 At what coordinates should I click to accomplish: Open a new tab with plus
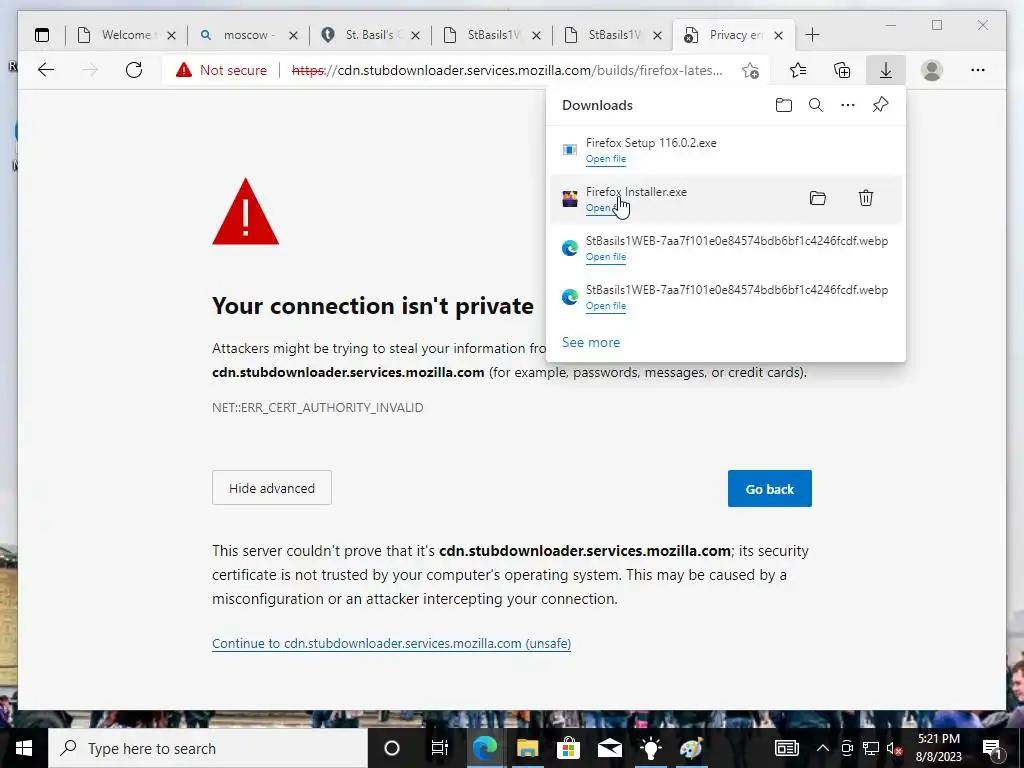coord(812,35)
